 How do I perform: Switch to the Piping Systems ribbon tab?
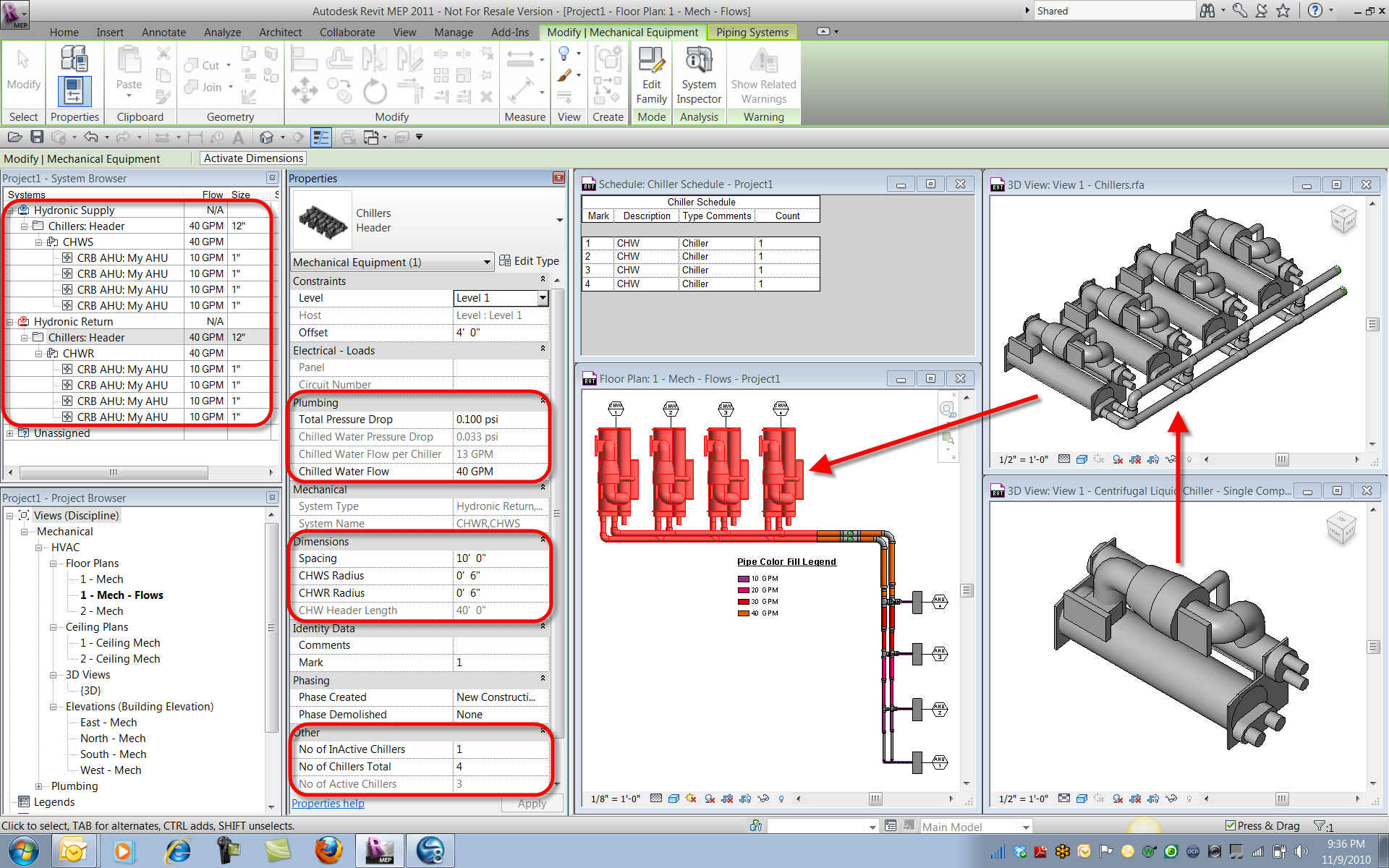point(752,32)
